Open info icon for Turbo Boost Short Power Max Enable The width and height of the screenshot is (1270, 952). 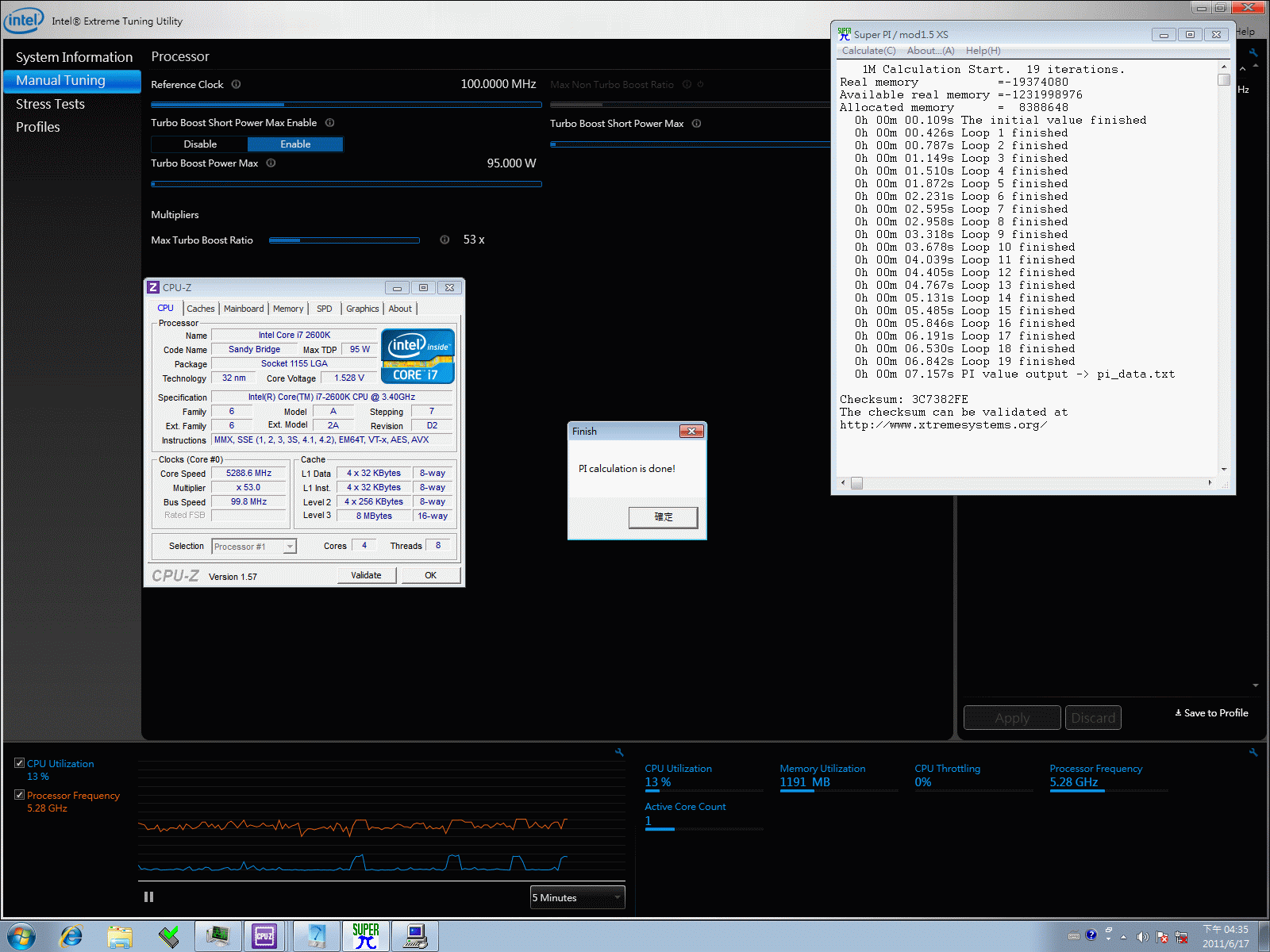point(329,122)
